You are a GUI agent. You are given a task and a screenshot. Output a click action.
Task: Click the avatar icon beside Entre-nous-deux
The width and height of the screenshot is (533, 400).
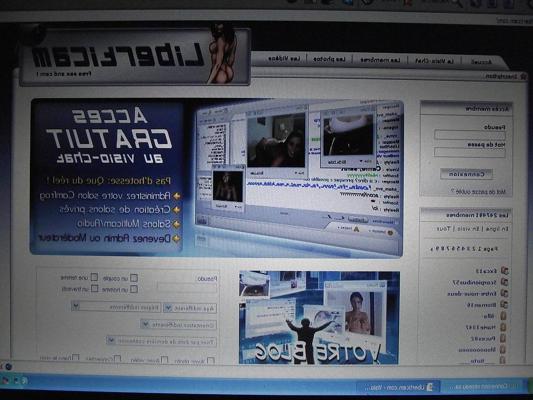[x=504, y=293]
